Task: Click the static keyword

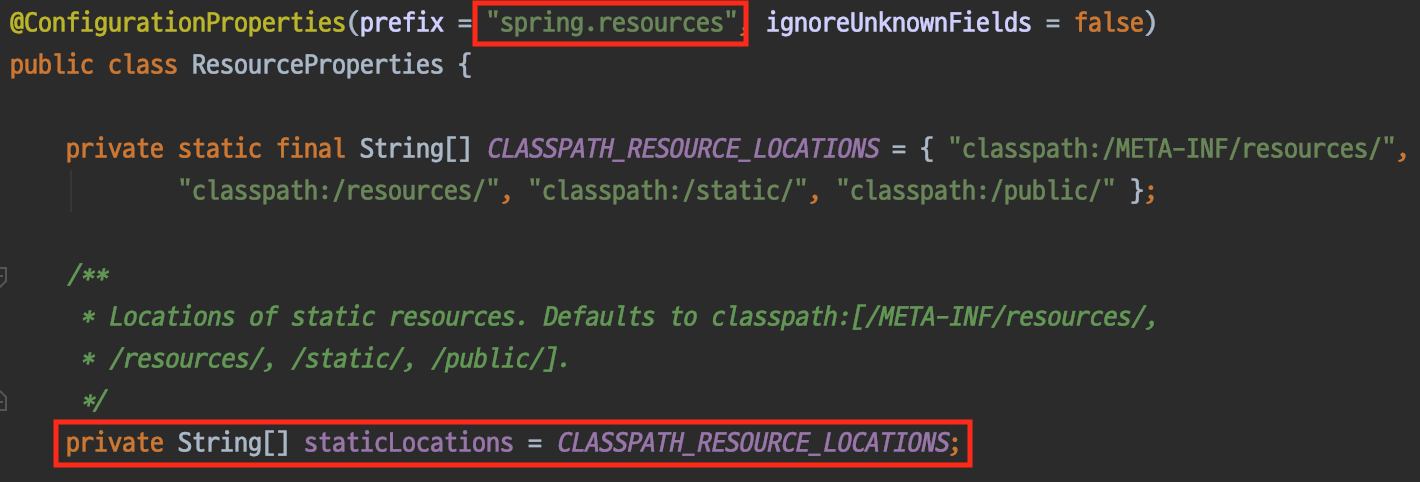Action: [x=219, y=149]
